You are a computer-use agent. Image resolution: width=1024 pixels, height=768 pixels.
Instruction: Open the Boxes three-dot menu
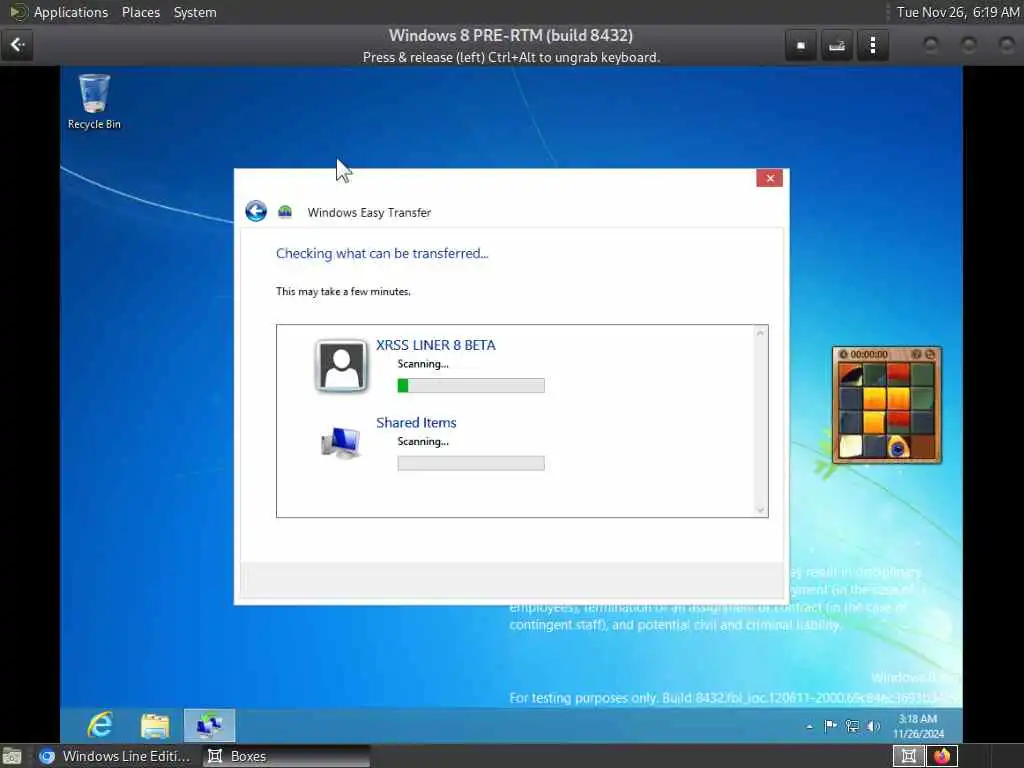[x=872, y=46]
